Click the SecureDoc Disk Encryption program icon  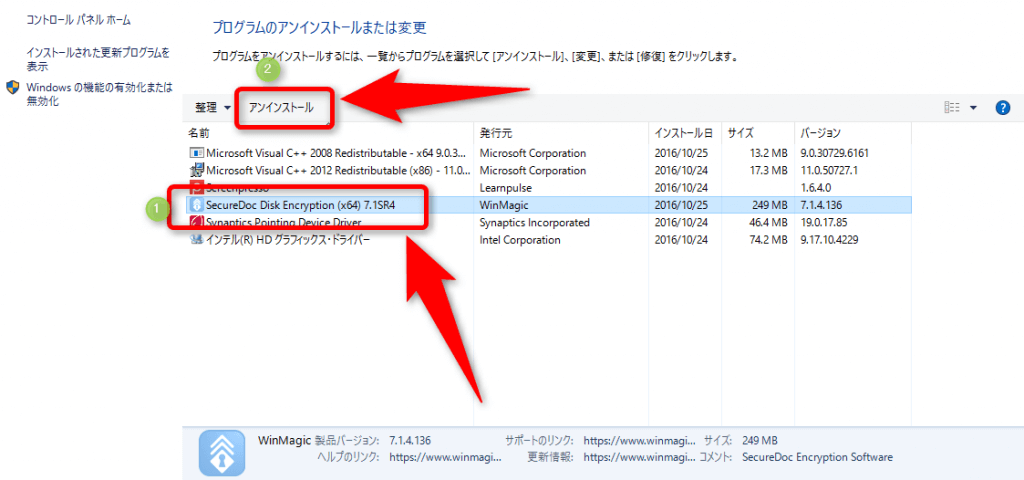point(196,205)
